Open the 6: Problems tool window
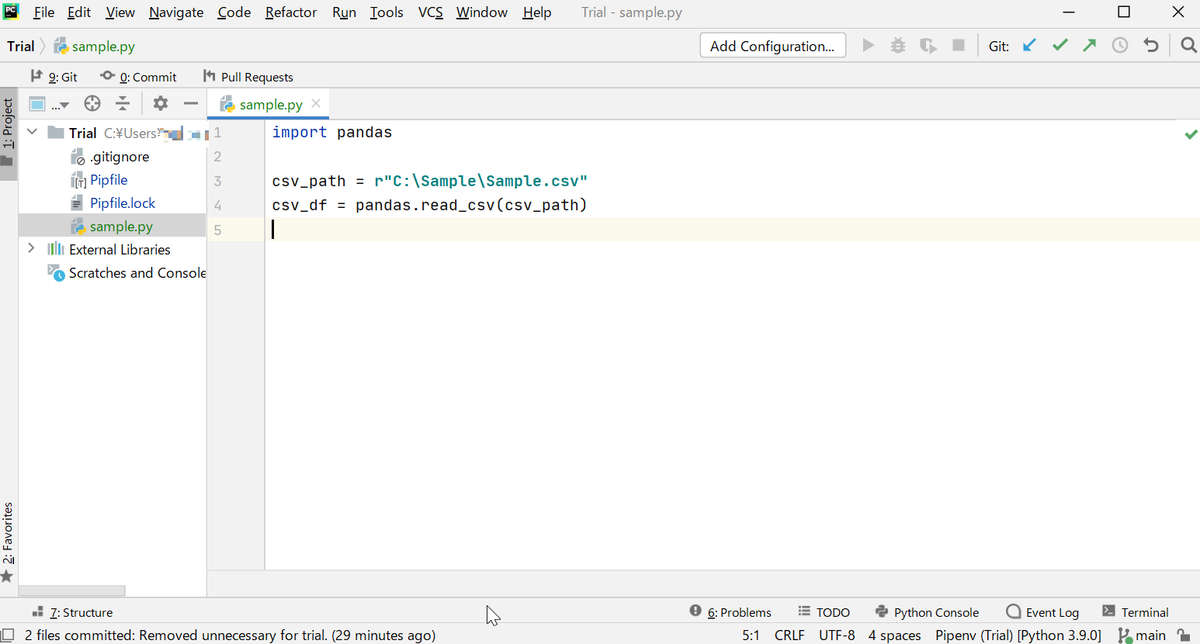The image size is (1200, 644). pos(730,612)
